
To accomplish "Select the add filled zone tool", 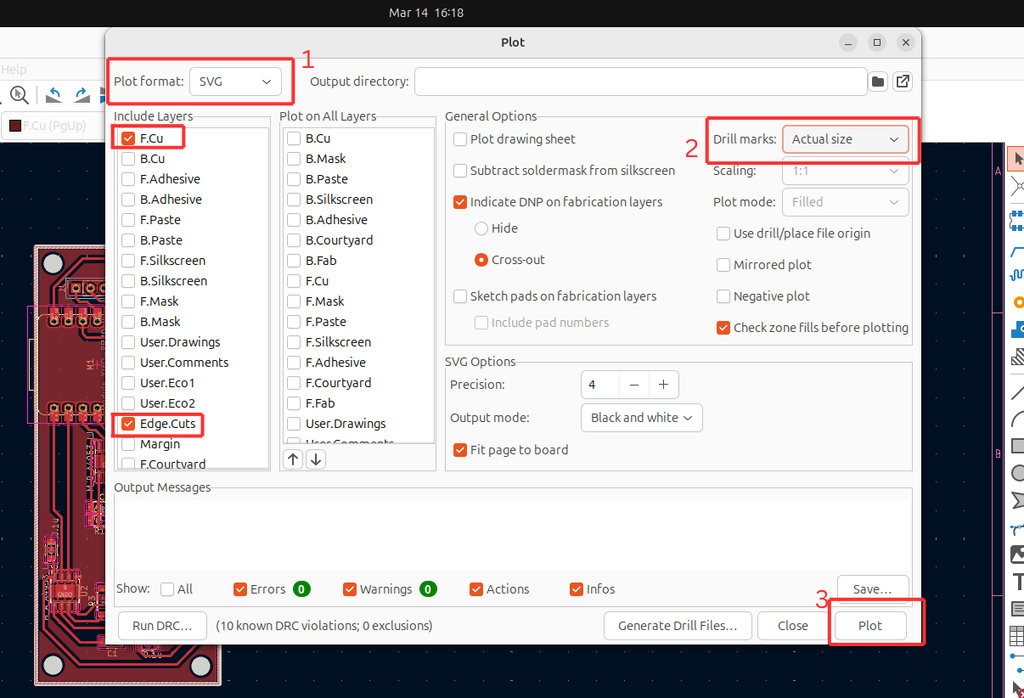I will tap(1017, 328).
